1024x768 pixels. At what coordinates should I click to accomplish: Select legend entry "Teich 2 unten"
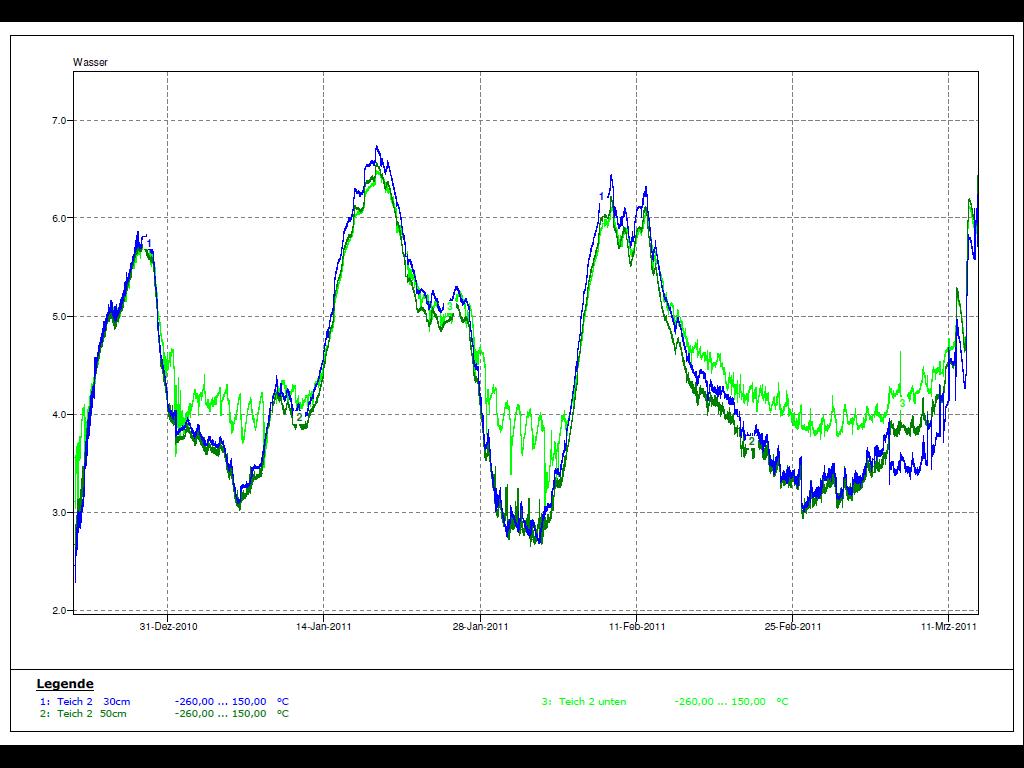point(592,701)
